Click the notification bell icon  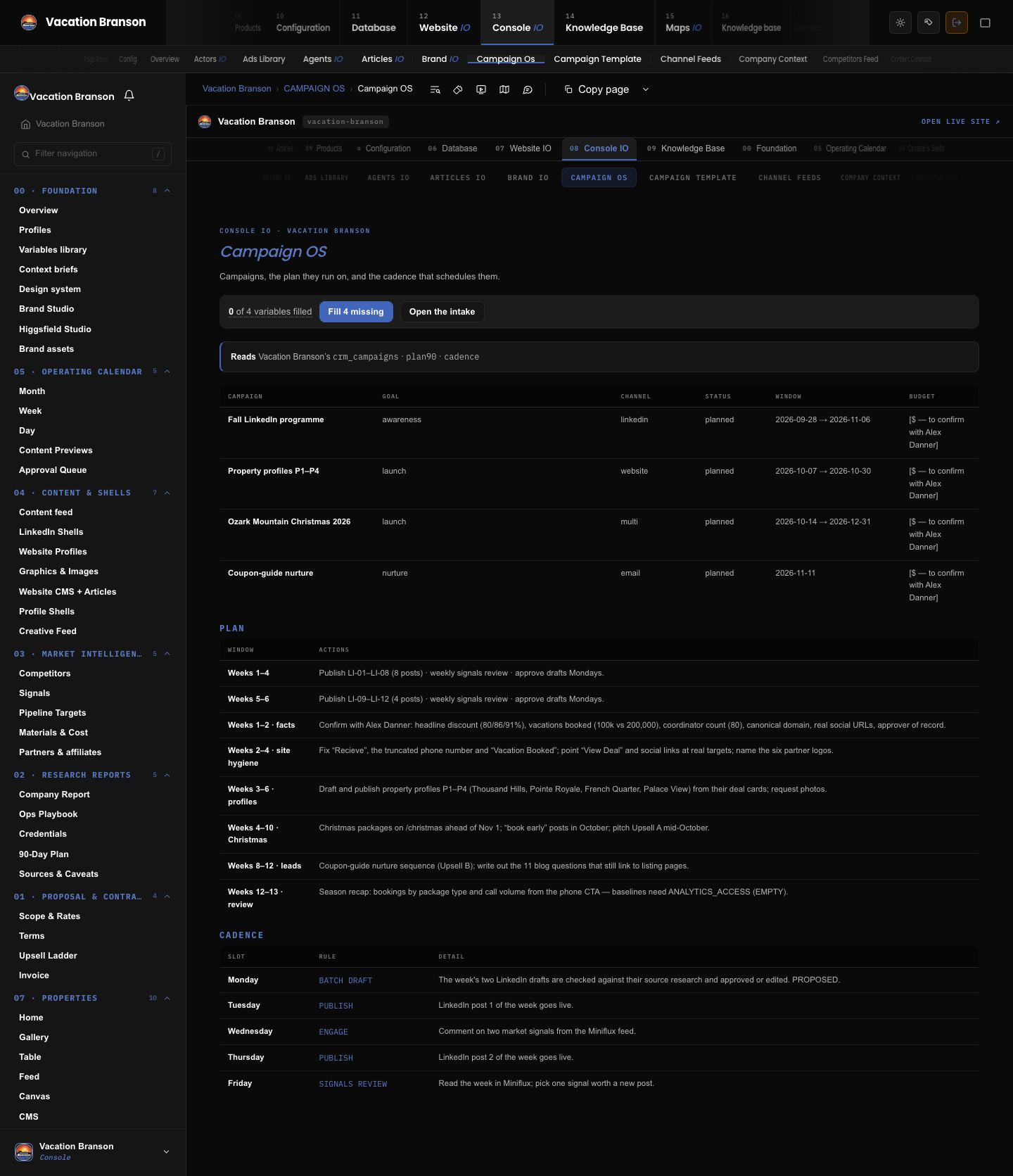click(129, 95)
